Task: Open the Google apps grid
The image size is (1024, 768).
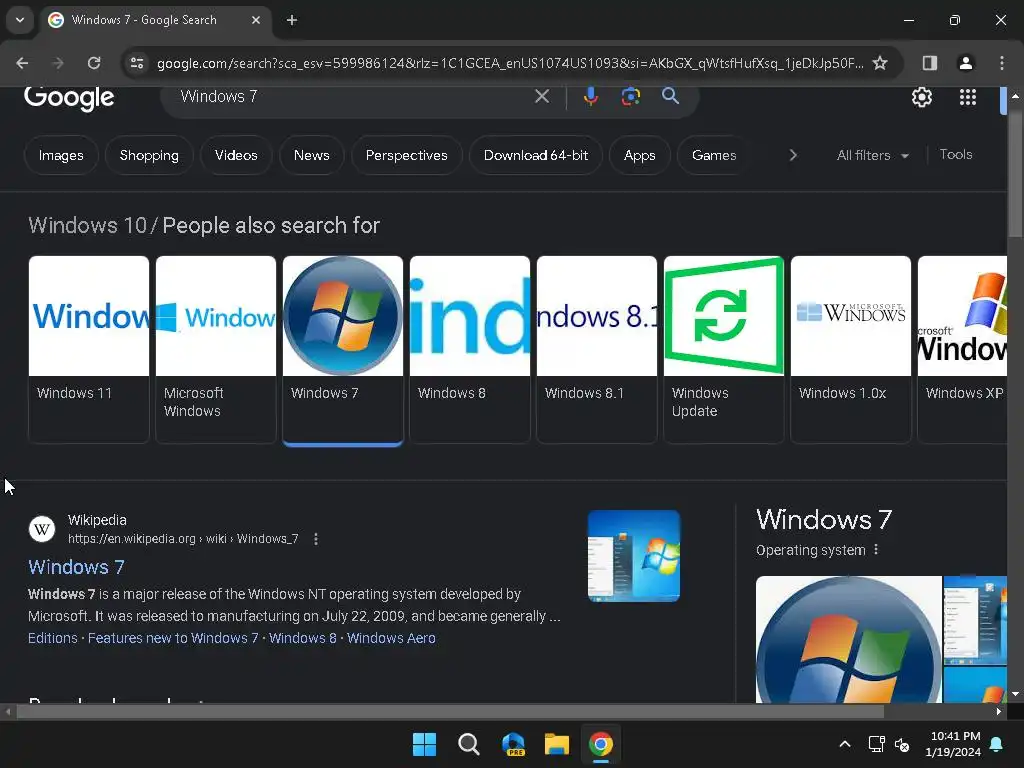Action: click(x=967, y=97)
